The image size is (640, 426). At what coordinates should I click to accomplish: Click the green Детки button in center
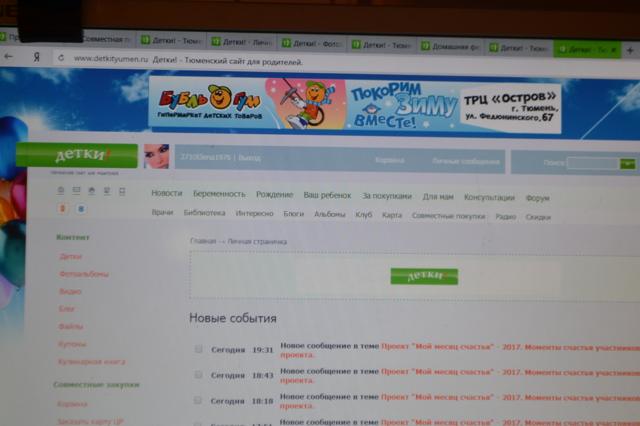423,276
